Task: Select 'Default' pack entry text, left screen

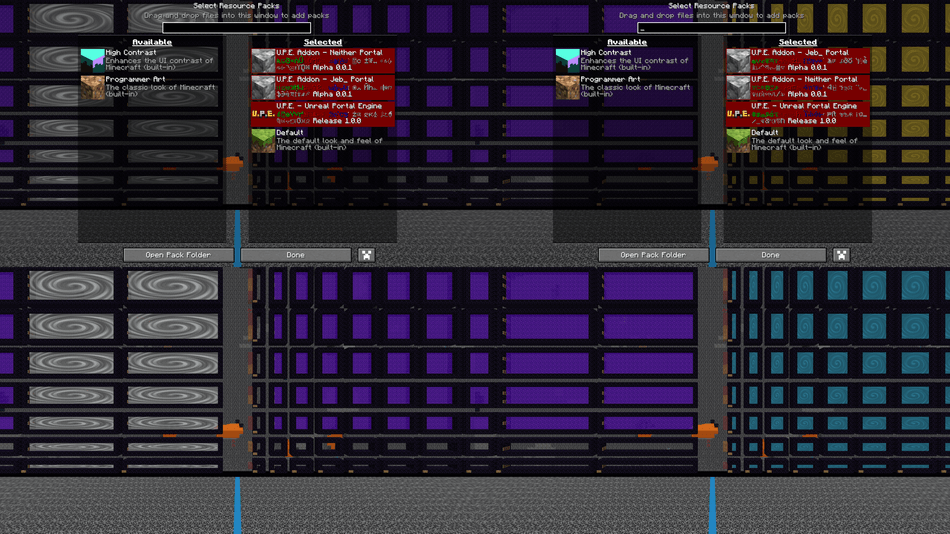Action: pos(290,133)
